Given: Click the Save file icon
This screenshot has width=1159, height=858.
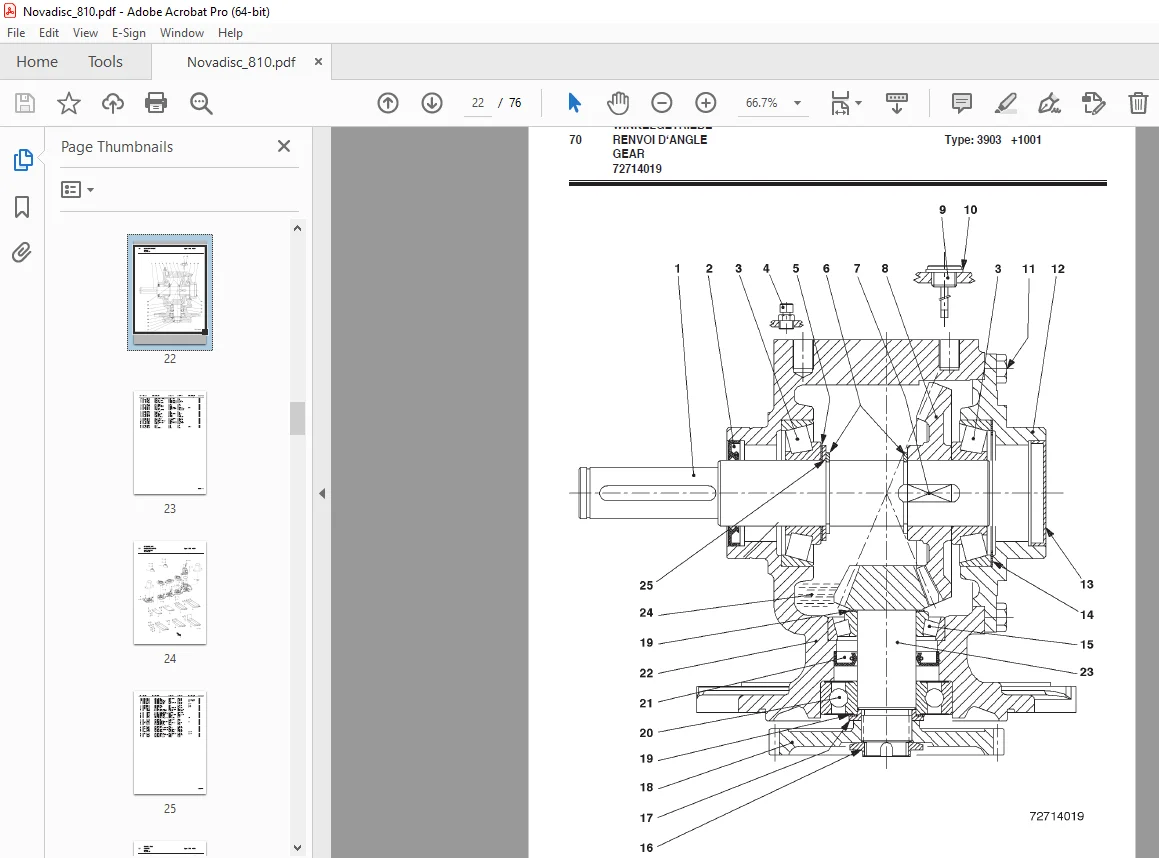Looking at the screenshot, I should [24, 103].
